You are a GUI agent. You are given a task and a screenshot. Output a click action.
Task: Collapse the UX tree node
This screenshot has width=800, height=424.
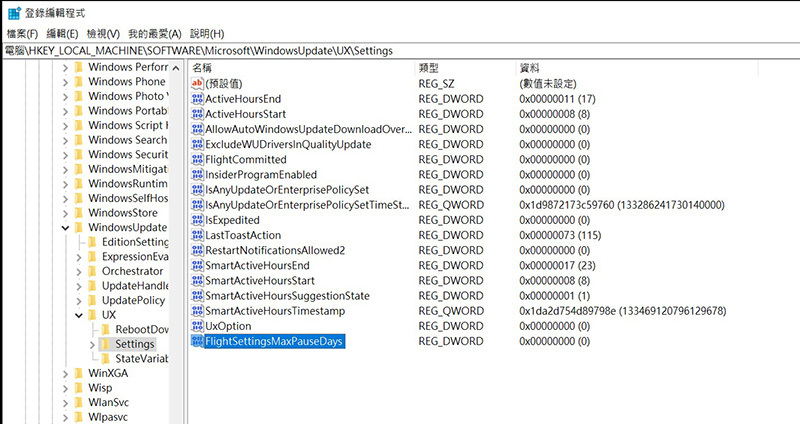coord(79,315)
